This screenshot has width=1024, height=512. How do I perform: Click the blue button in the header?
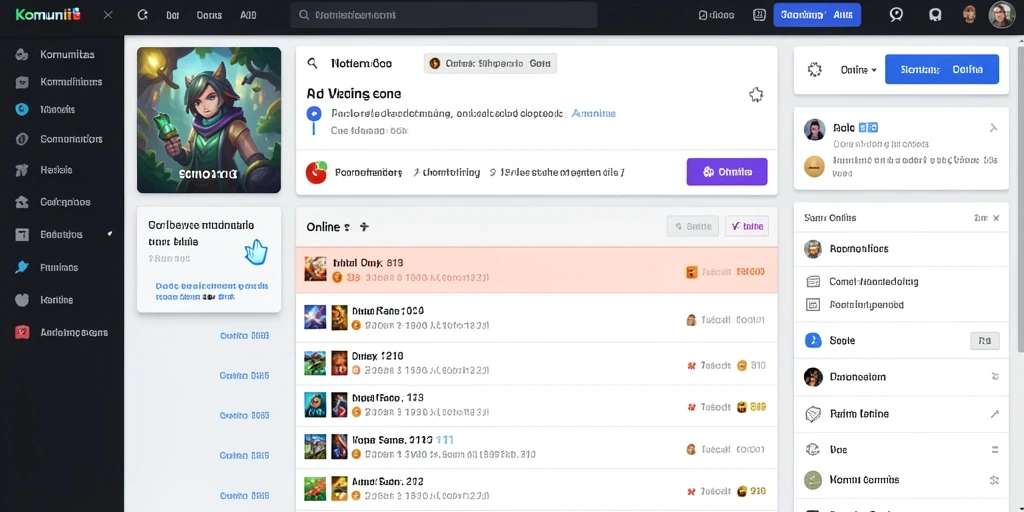tap(817, 14)
